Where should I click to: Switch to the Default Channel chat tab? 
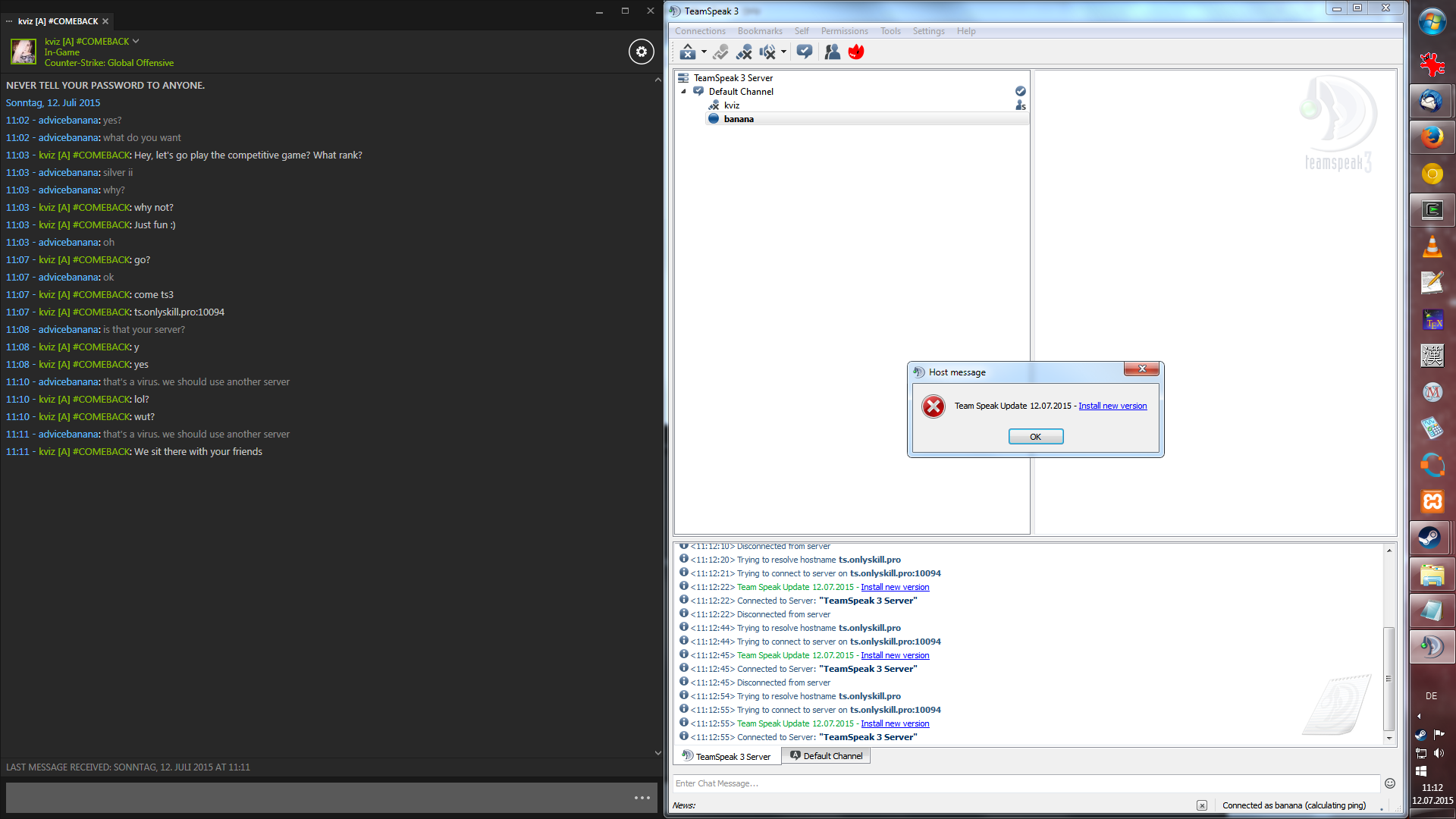click(x=827, y=756)
